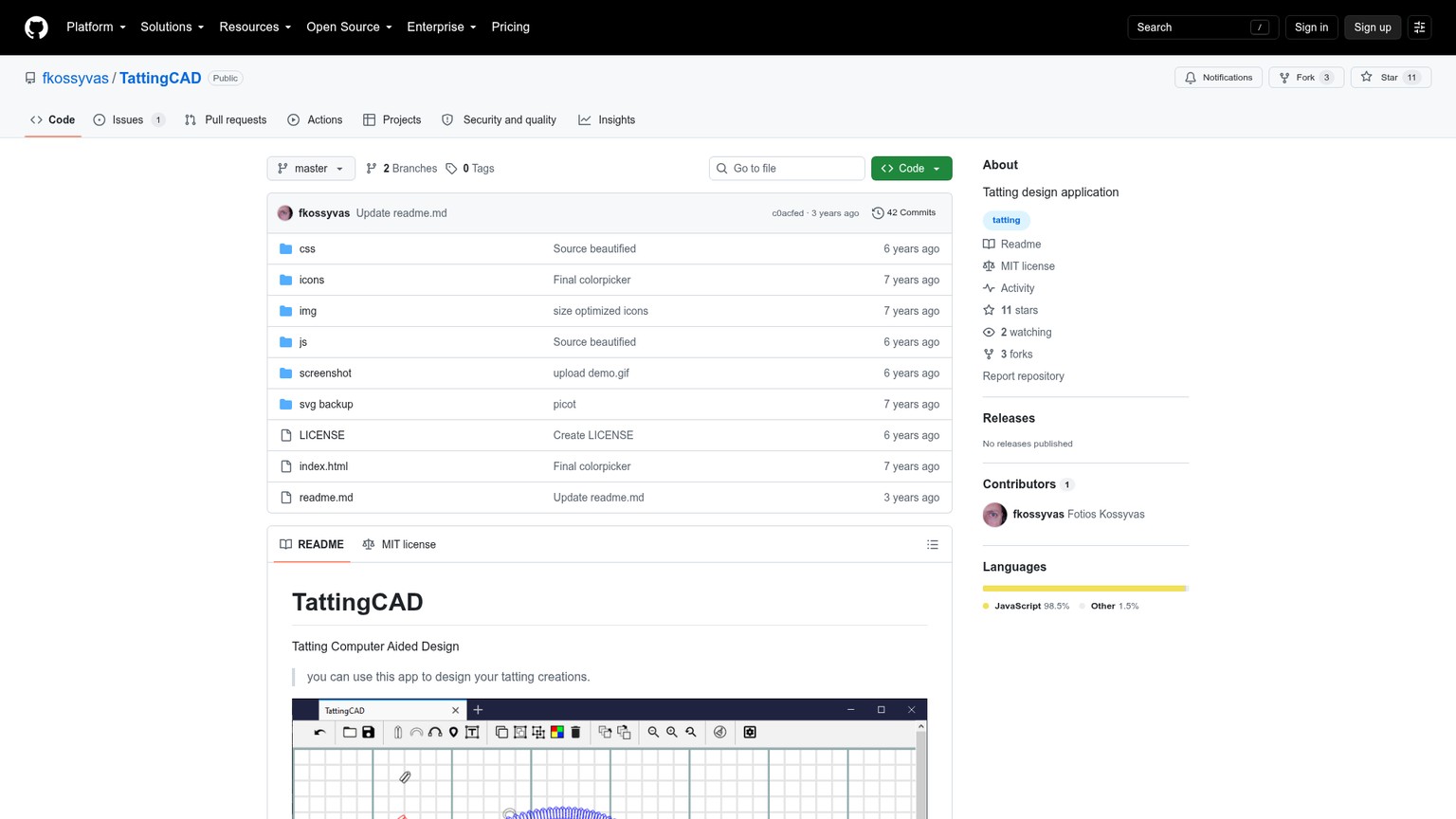The image size is (1456, 819).
Task: Click Report repository
Action: (x=1023, y=376)
